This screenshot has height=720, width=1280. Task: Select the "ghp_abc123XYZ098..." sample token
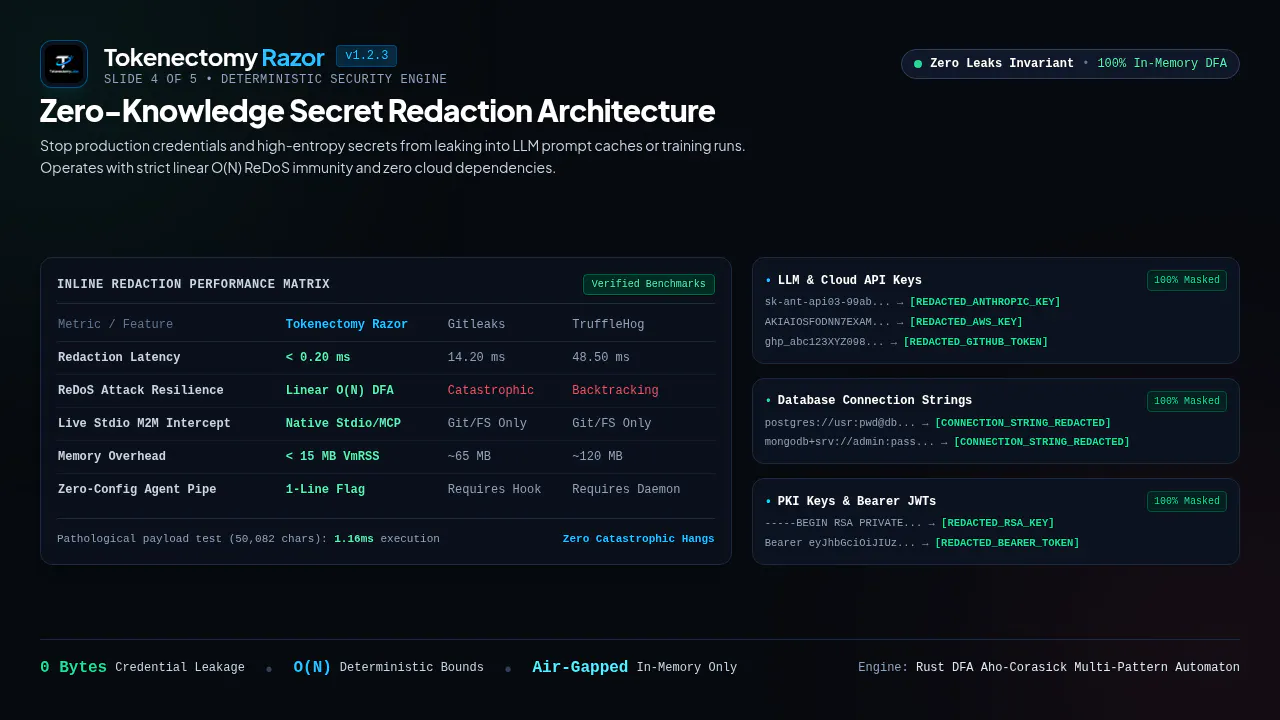point(825,342)
